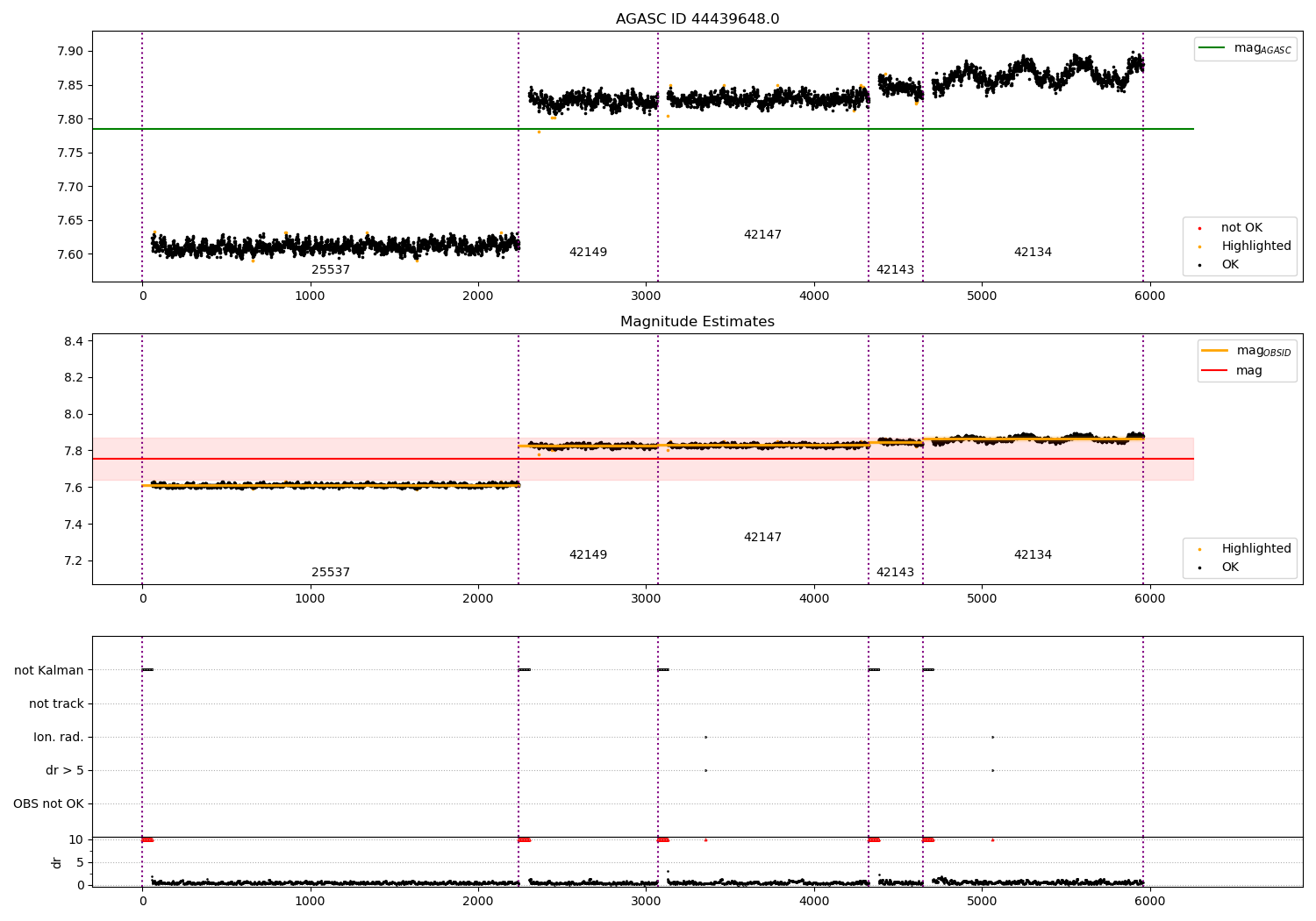Click the 7.75 y-axis tick label
This screenshot has width=1316, height=921.
click(70, 153)
